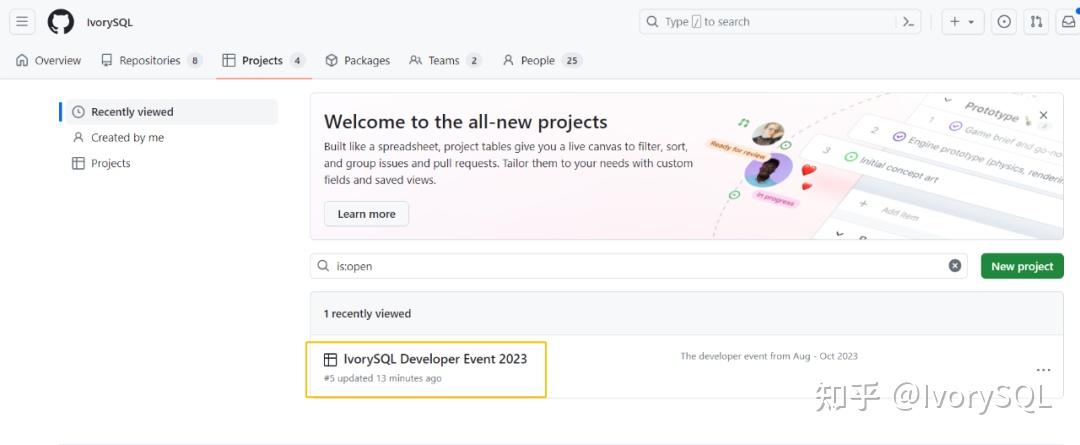
Task: Dismiss the welcome projects banner
Action: coord(1043,115)
